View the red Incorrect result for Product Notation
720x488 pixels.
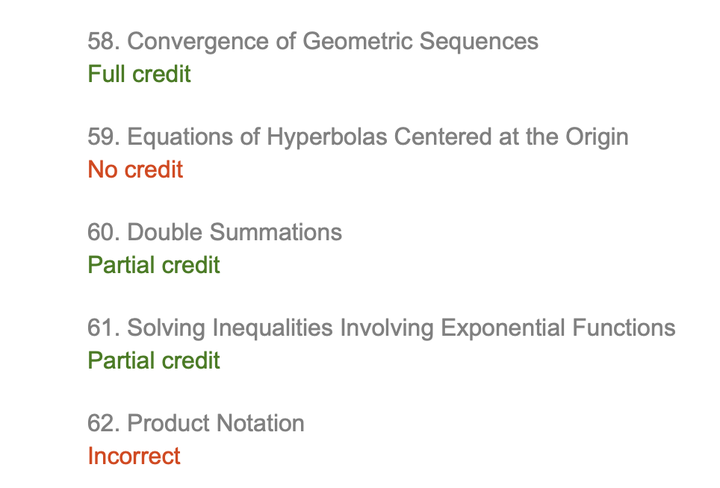click(x=134, y=456)
